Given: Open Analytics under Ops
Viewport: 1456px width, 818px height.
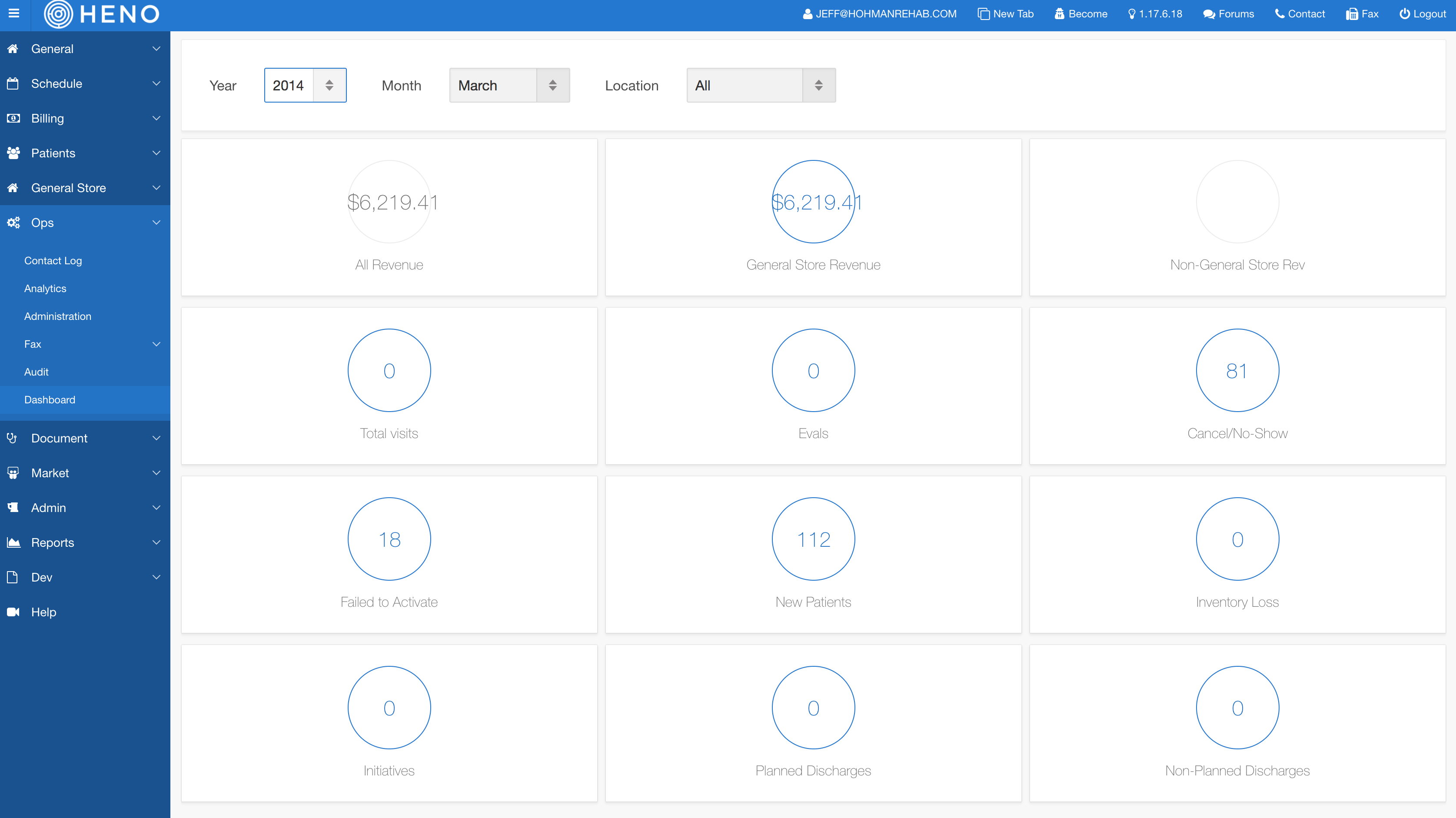Looking at the screenshot, I should (x=45, y=288).
